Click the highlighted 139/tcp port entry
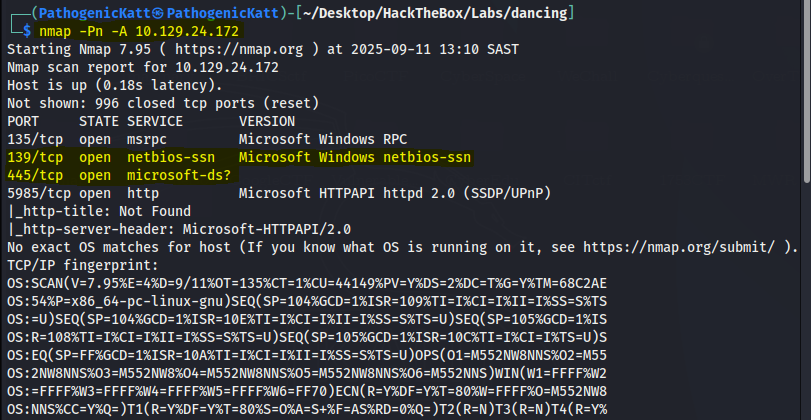 pos(35,157)
